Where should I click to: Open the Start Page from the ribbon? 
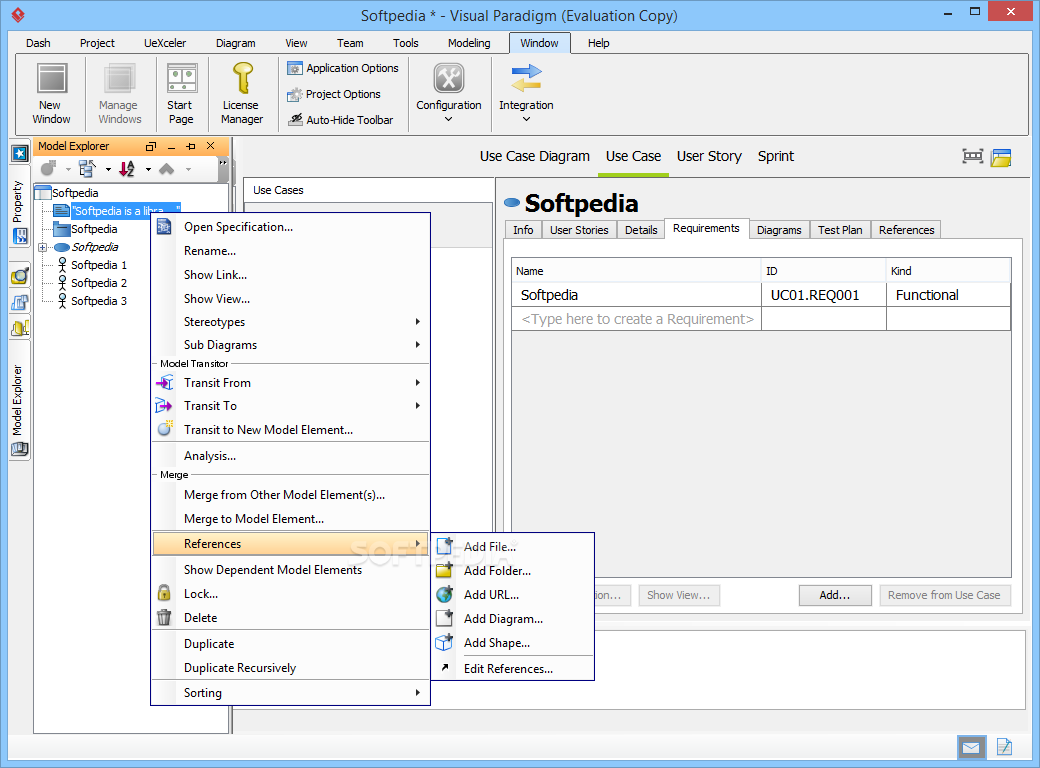click(181, 94)
